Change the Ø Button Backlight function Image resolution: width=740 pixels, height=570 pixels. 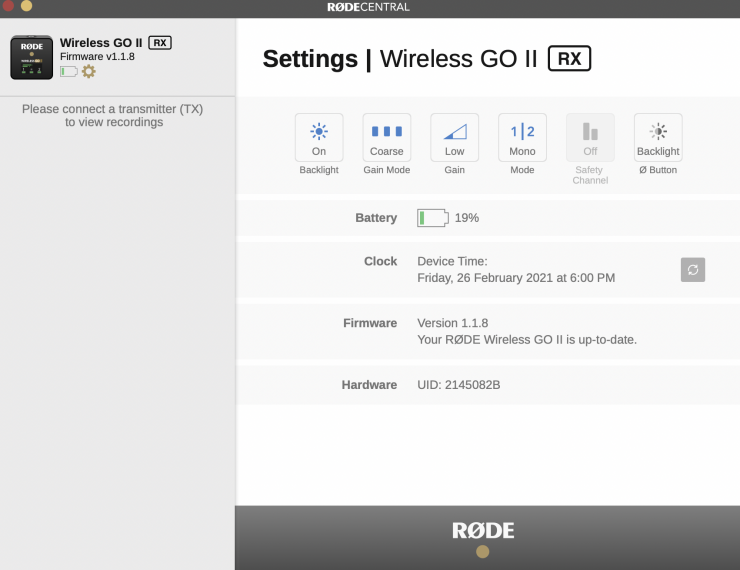(x=658, y=138)
